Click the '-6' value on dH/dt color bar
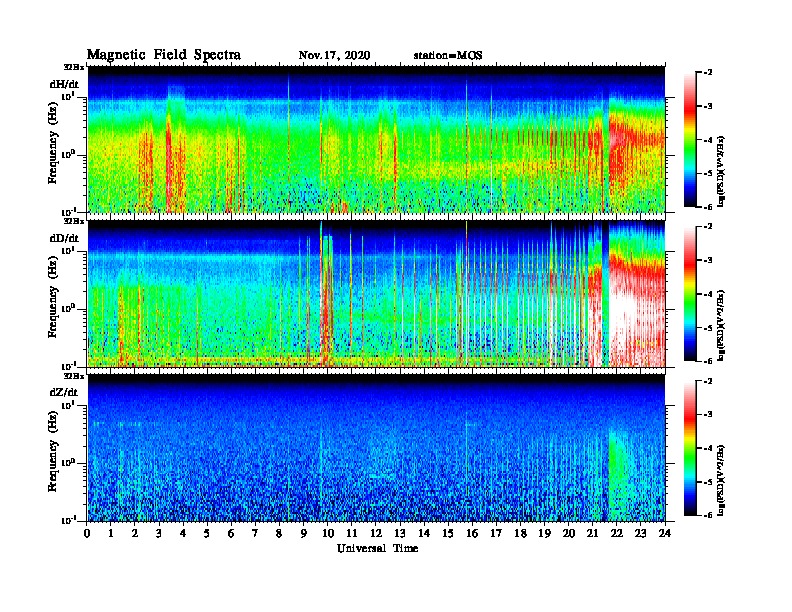792x612 pixels. 708,207
